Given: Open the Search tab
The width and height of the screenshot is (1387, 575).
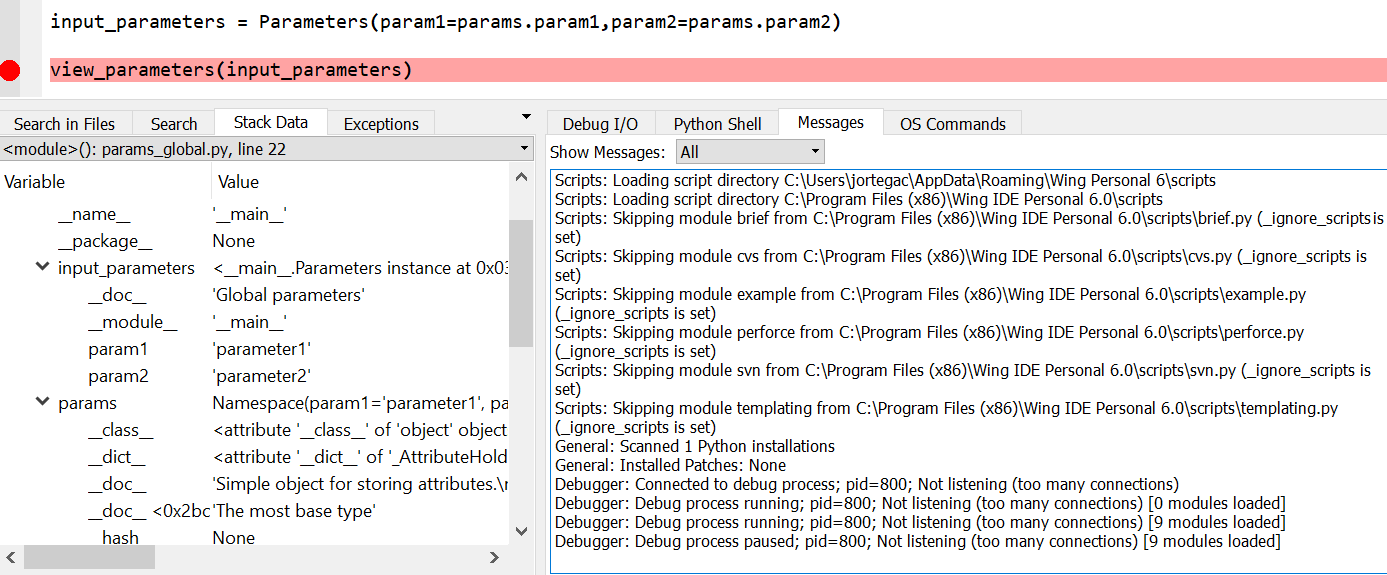Looking at the screenshot, I should coord(174,124).
